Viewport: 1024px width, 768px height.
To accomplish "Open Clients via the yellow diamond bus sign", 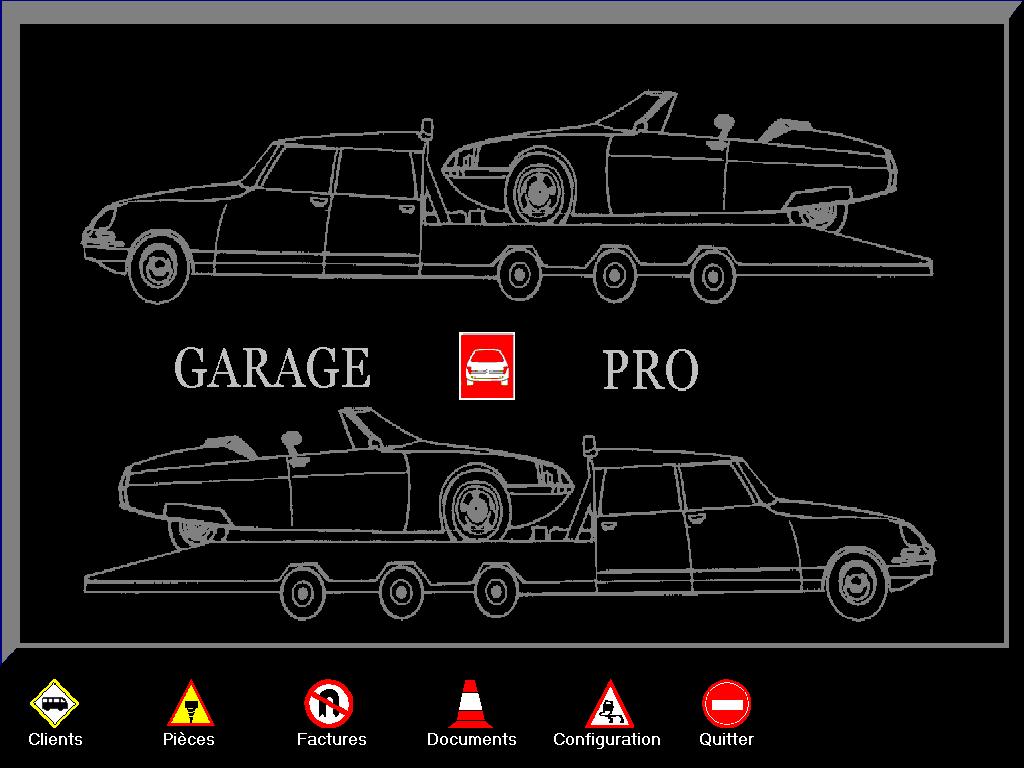I will point(55,703).
